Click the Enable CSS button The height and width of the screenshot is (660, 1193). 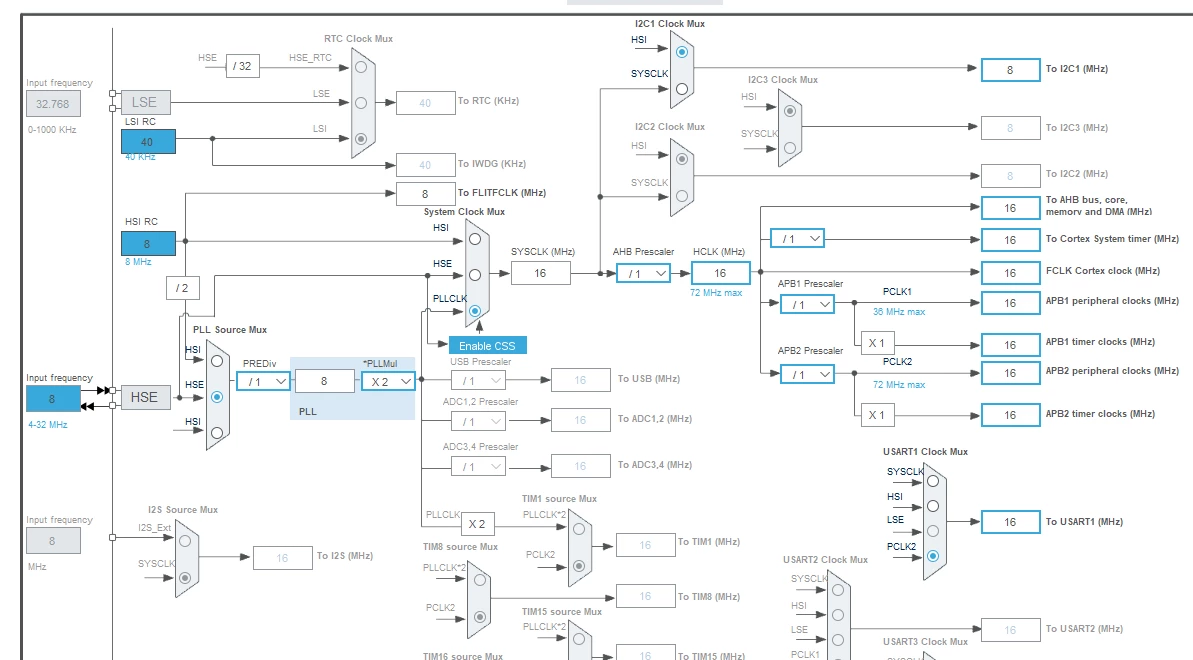tap(488, 346)
